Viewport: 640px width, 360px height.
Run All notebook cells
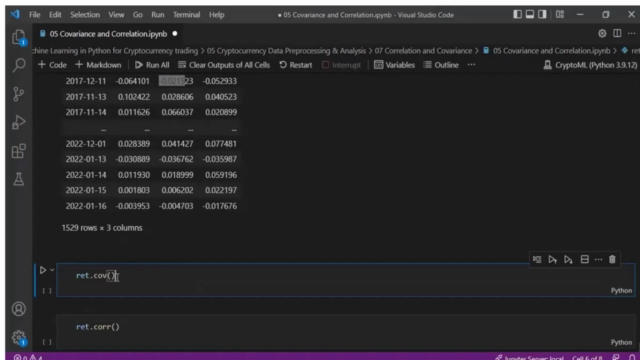click(152, 65)
